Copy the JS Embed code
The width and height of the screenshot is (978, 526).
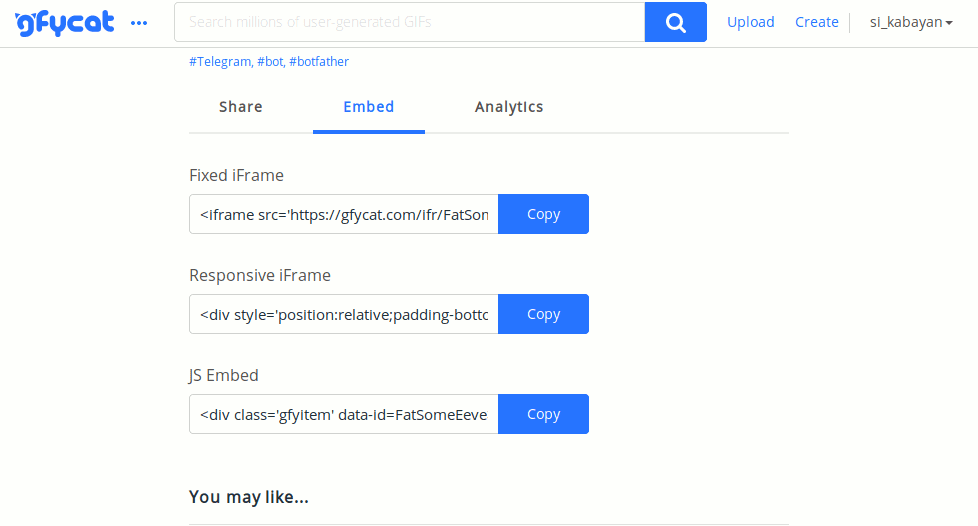543,414
